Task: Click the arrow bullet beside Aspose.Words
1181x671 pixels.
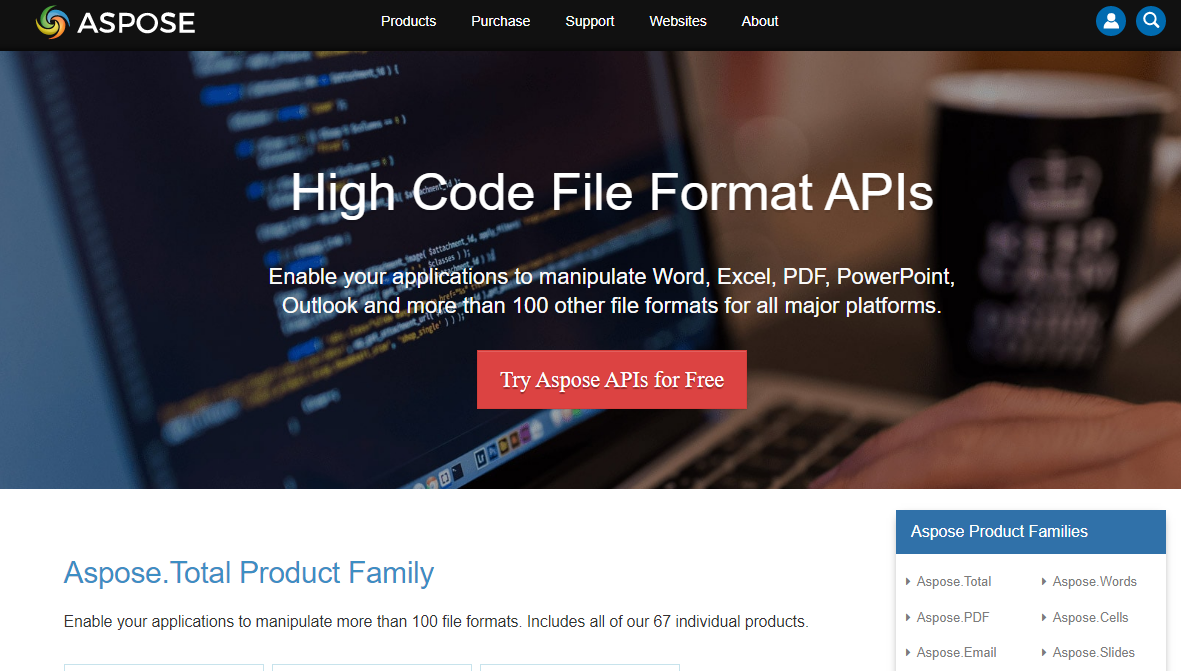Action: tap(1043, 581)
